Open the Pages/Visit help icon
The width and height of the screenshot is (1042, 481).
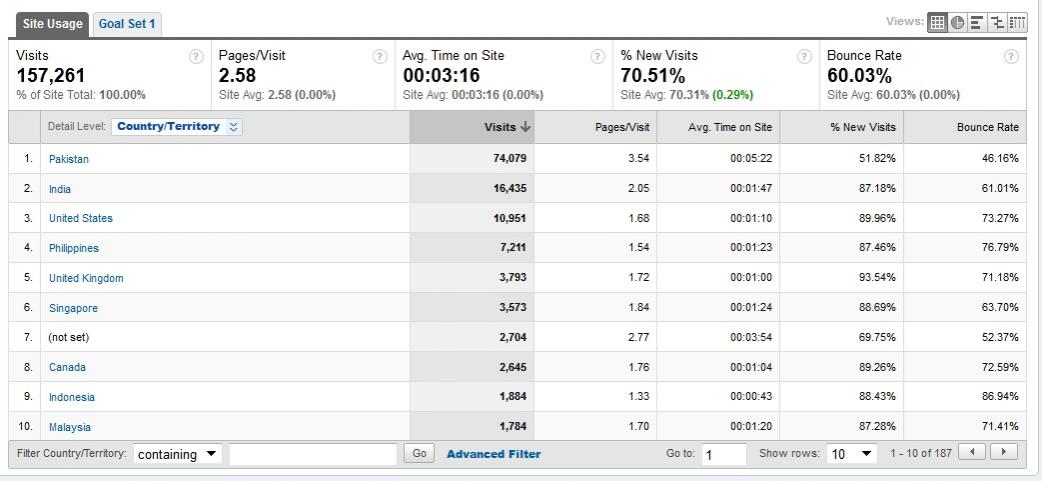[x=380, y=56]
